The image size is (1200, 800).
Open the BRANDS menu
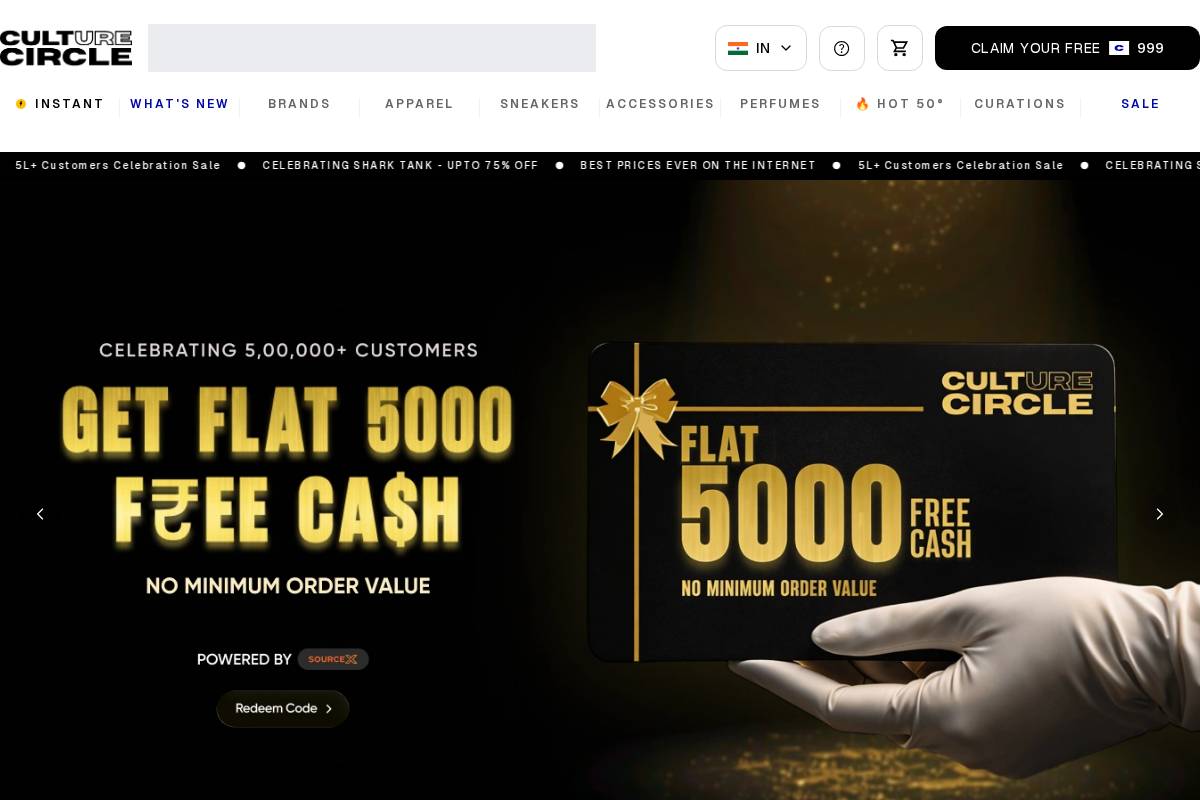pyautogui.click(x=299, y=104)
